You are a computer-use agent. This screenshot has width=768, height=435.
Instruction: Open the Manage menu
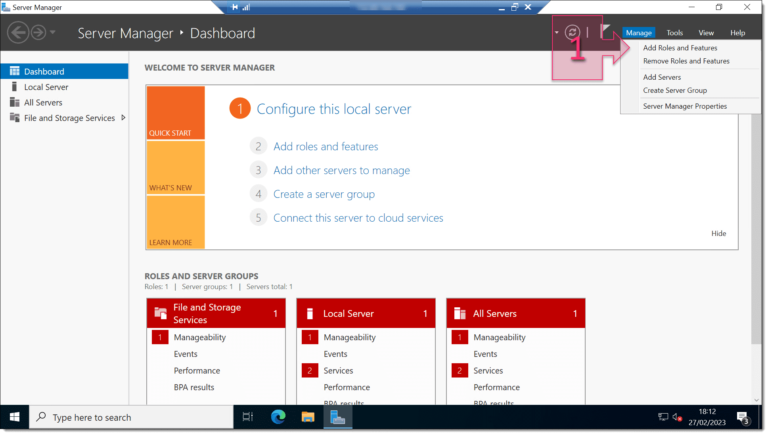tap(638, 33)
